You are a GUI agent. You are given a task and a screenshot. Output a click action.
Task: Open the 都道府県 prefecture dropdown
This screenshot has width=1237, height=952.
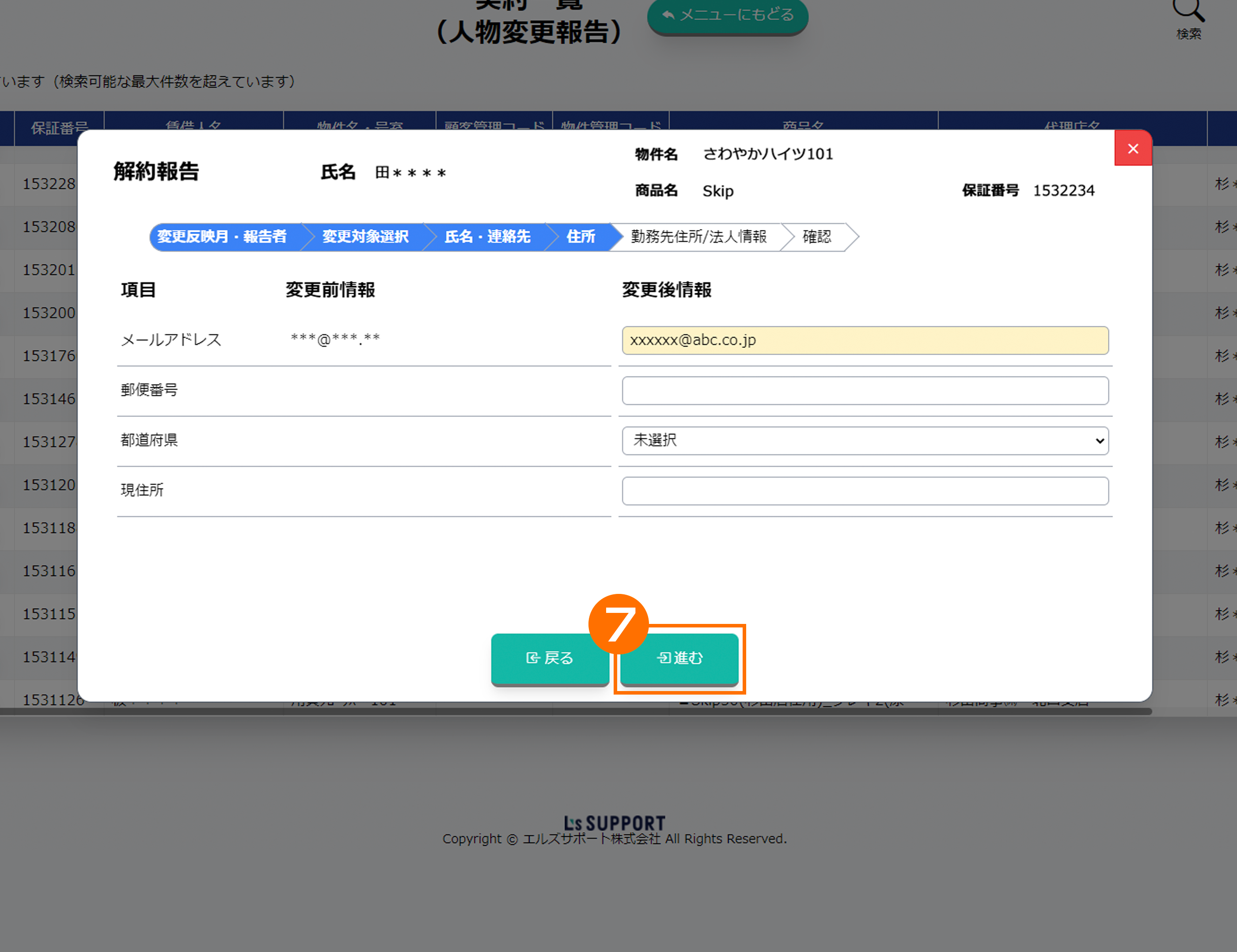click(864, 440)
